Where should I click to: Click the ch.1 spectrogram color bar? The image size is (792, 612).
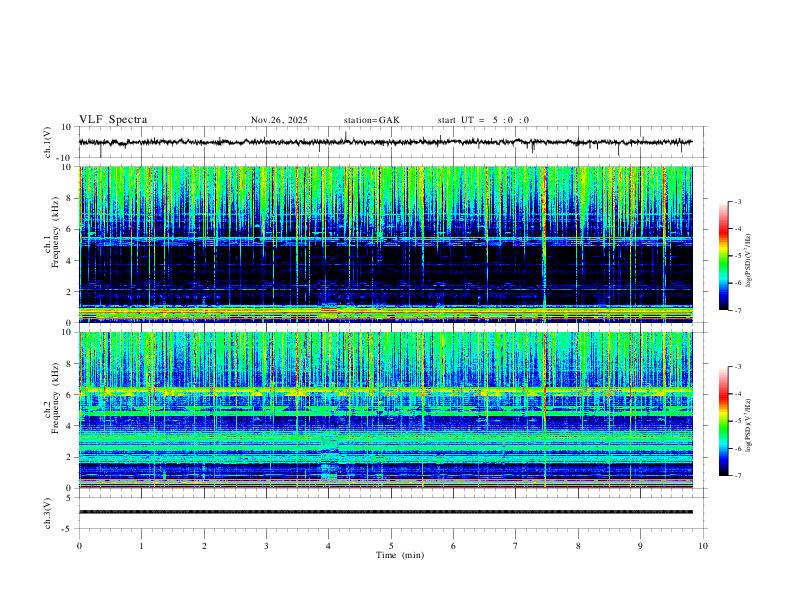click(x=723, y=256)
